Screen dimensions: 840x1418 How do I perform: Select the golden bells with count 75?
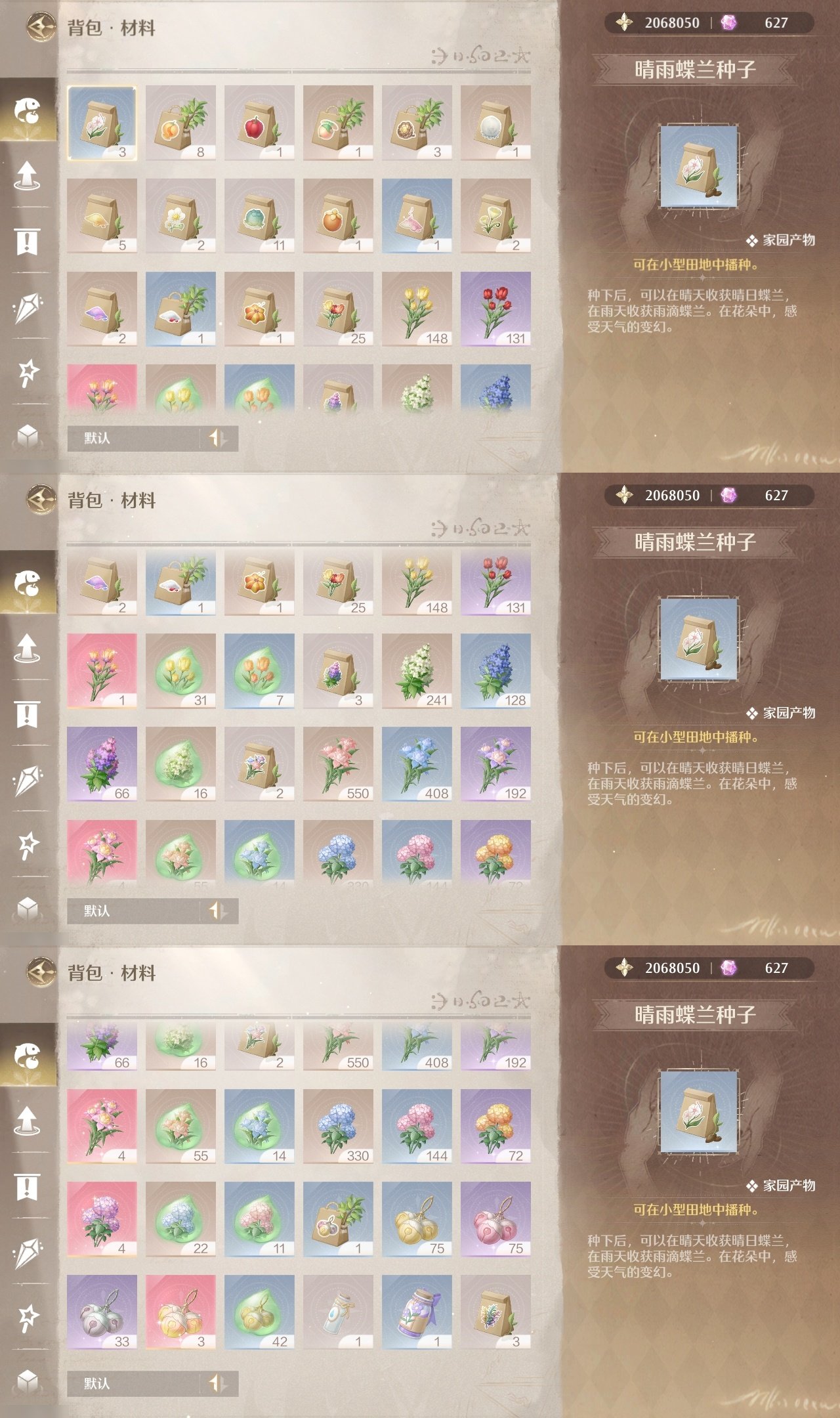[417, 1219]
